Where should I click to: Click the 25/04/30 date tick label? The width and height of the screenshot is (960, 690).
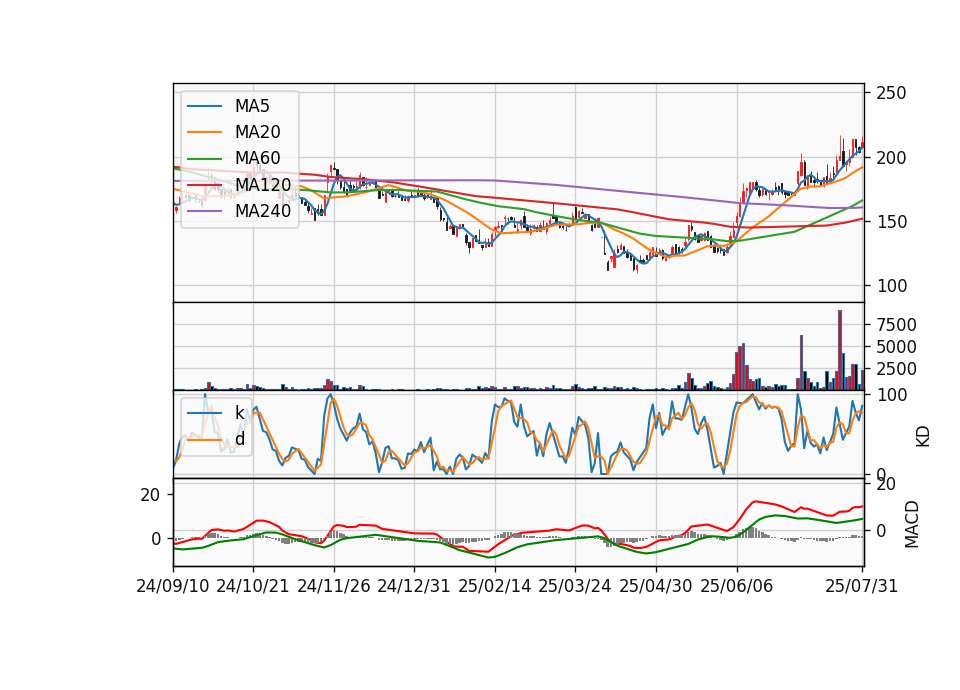pyautogui.click(x=656, y=586)
